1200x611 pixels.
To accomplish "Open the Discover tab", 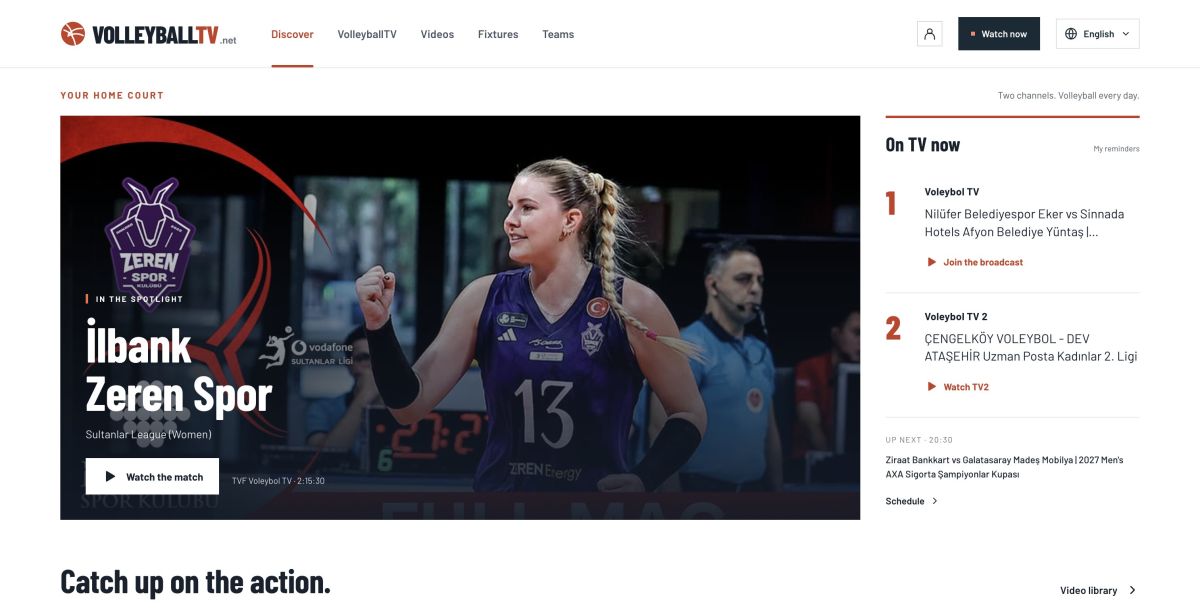I will coord(292,34).
